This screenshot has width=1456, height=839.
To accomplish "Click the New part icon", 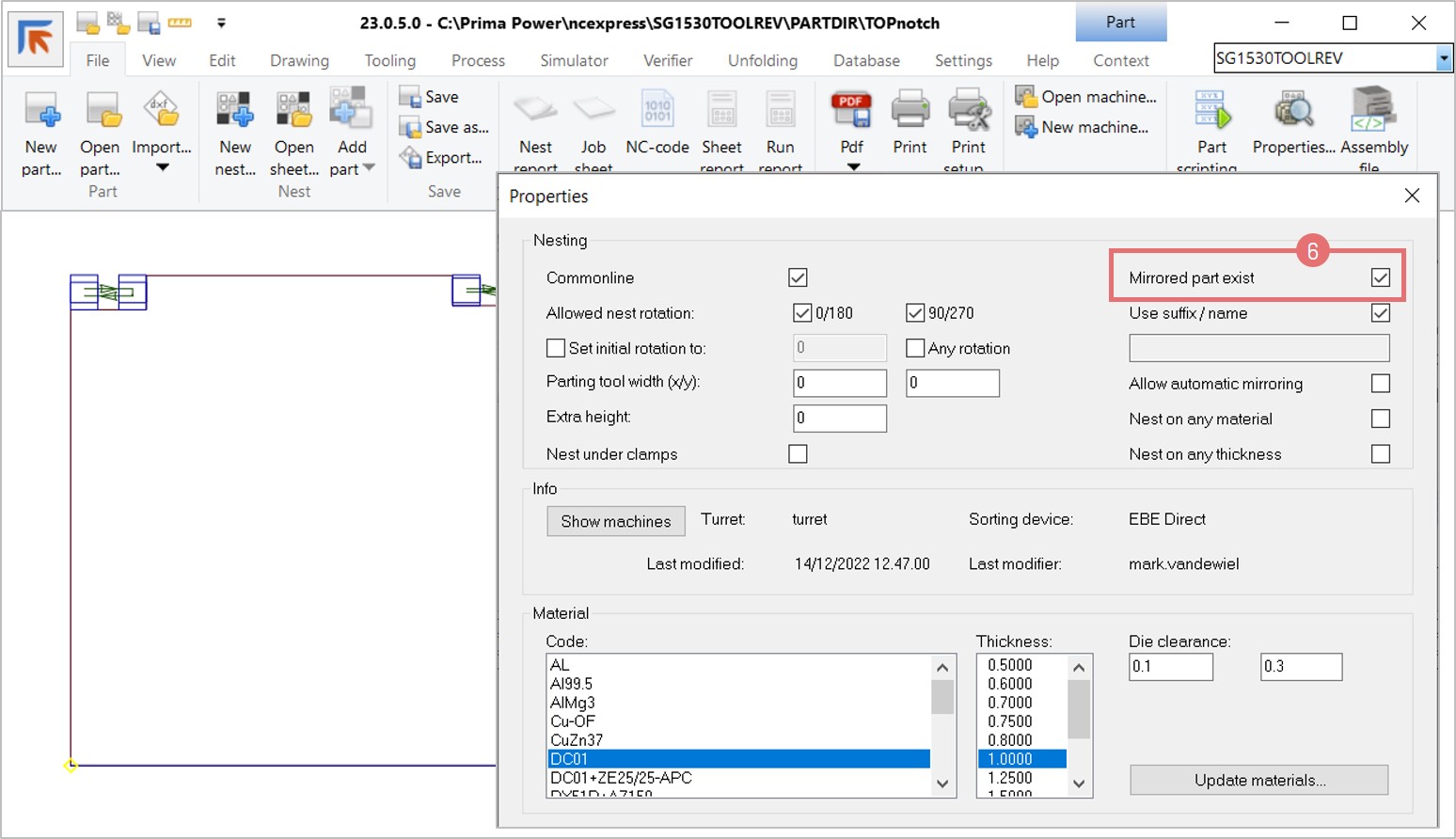I will click(x=41, y=112).
